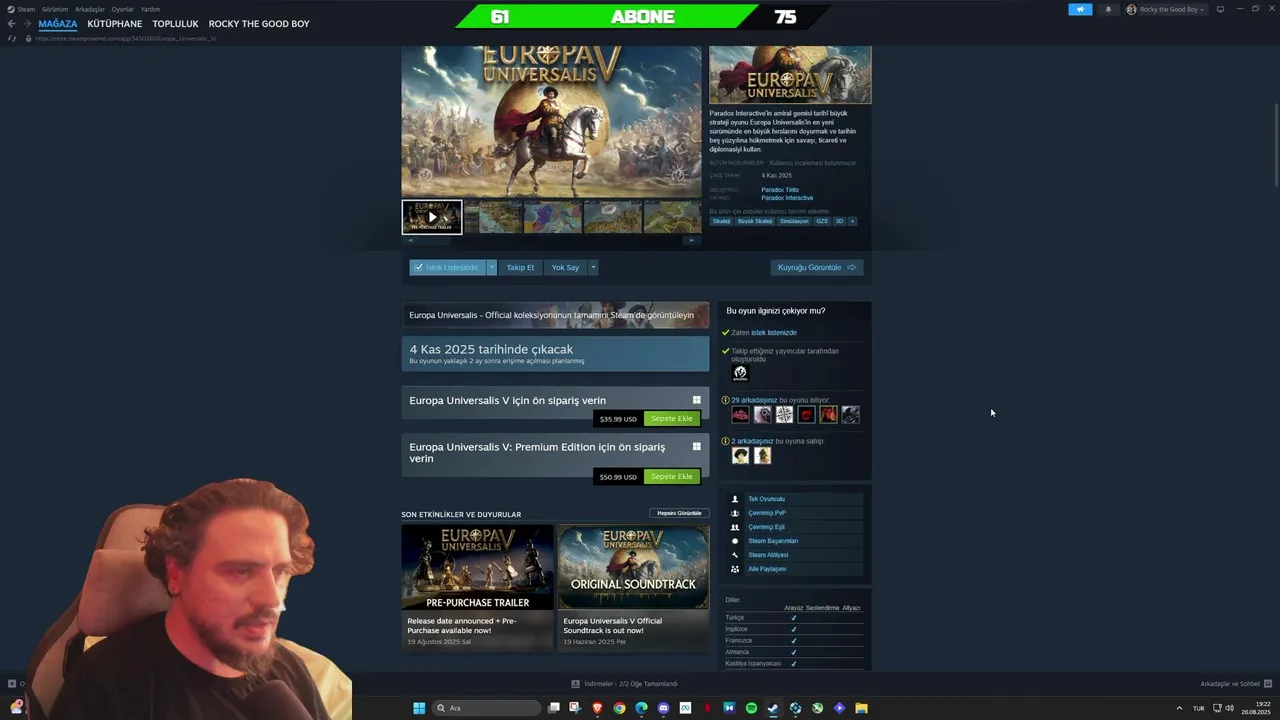Open the announcements megaphone button
The height and width of the screenshot is (720, 1280).
coord(1080,9)
